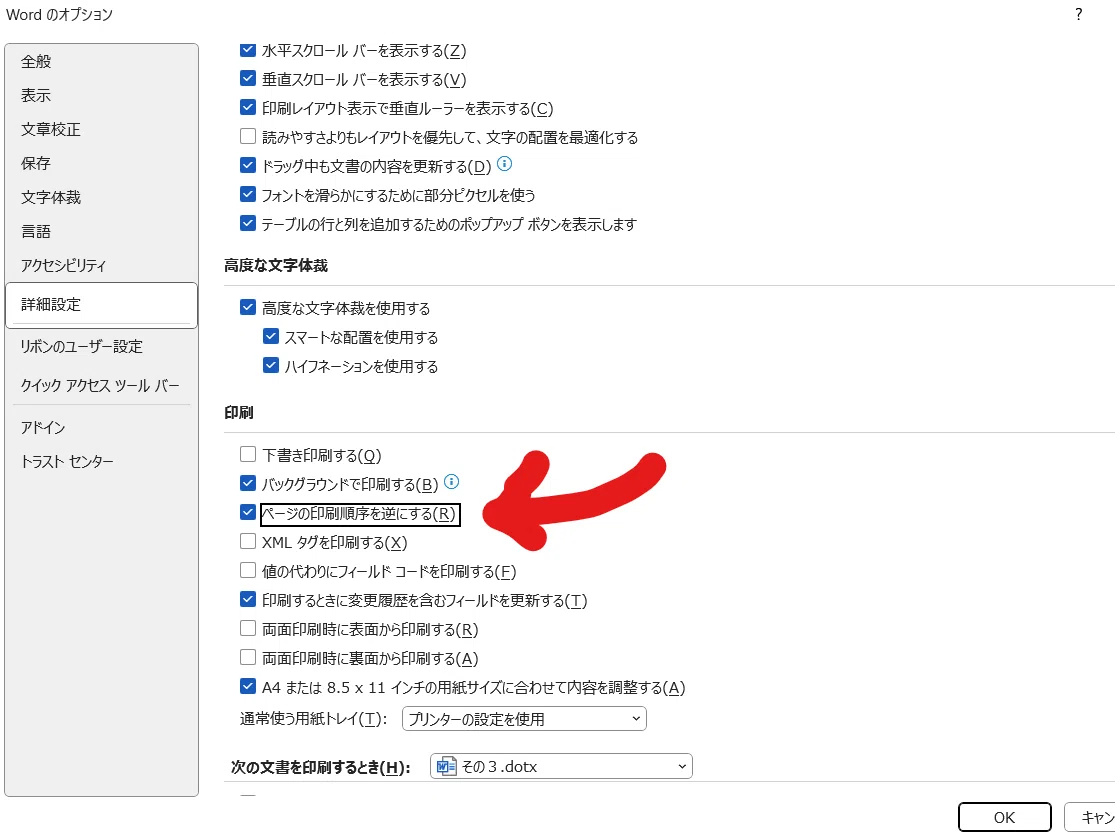The image size is (1115, 837).
Task: Open the 通常使う用紙トレイ dropdown
Action: 524,719
